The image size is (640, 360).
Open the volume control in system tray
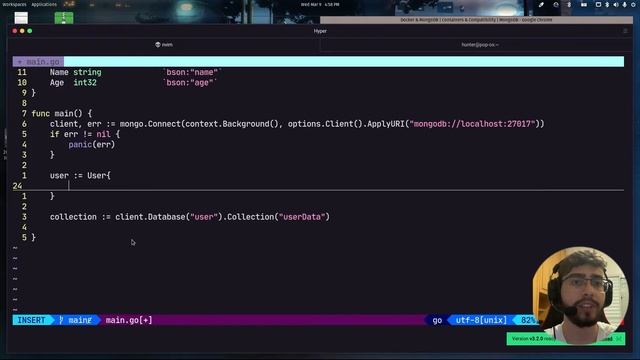click(x=616, y=4)
